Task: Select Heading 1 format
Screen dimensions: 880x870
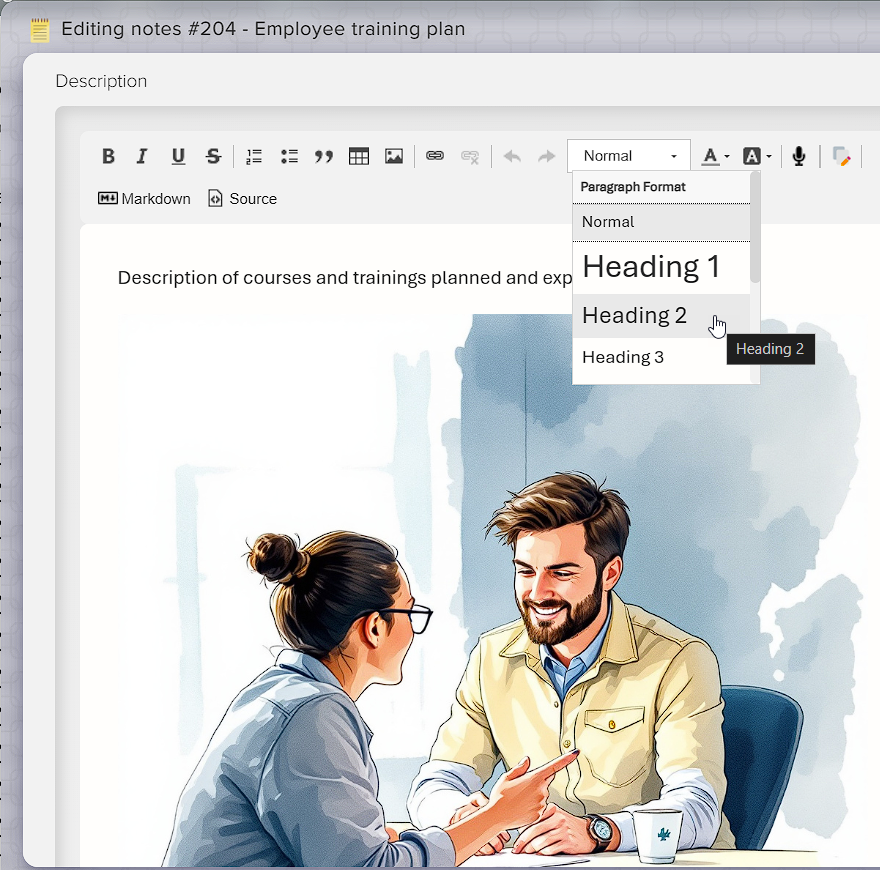Action: point(661,267)
